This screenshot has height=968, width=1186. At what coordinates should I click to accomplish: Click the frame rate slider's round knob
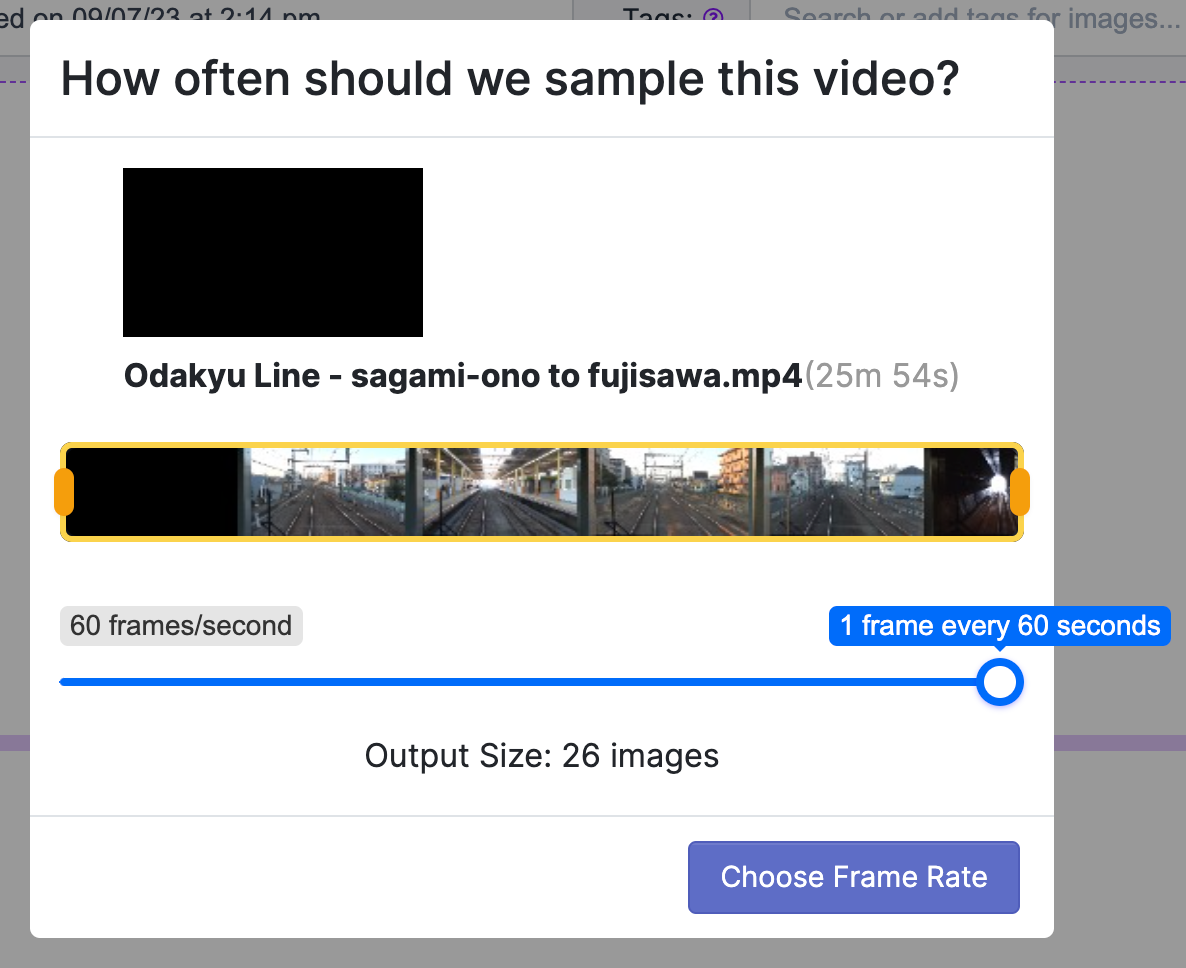(999, 682)
